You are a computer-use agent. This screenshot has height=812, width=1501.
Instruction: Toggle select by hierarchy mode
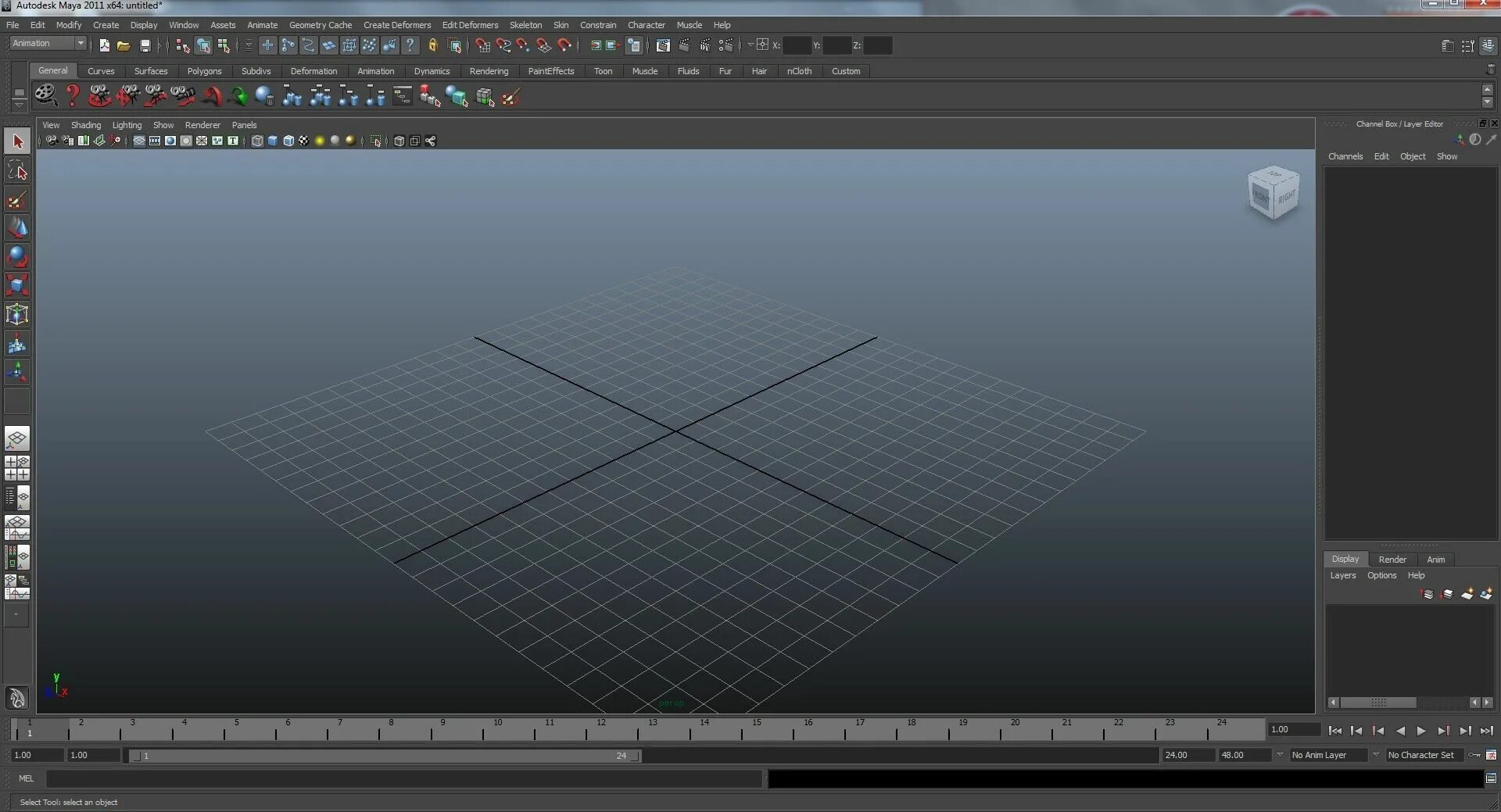(182, 45)
